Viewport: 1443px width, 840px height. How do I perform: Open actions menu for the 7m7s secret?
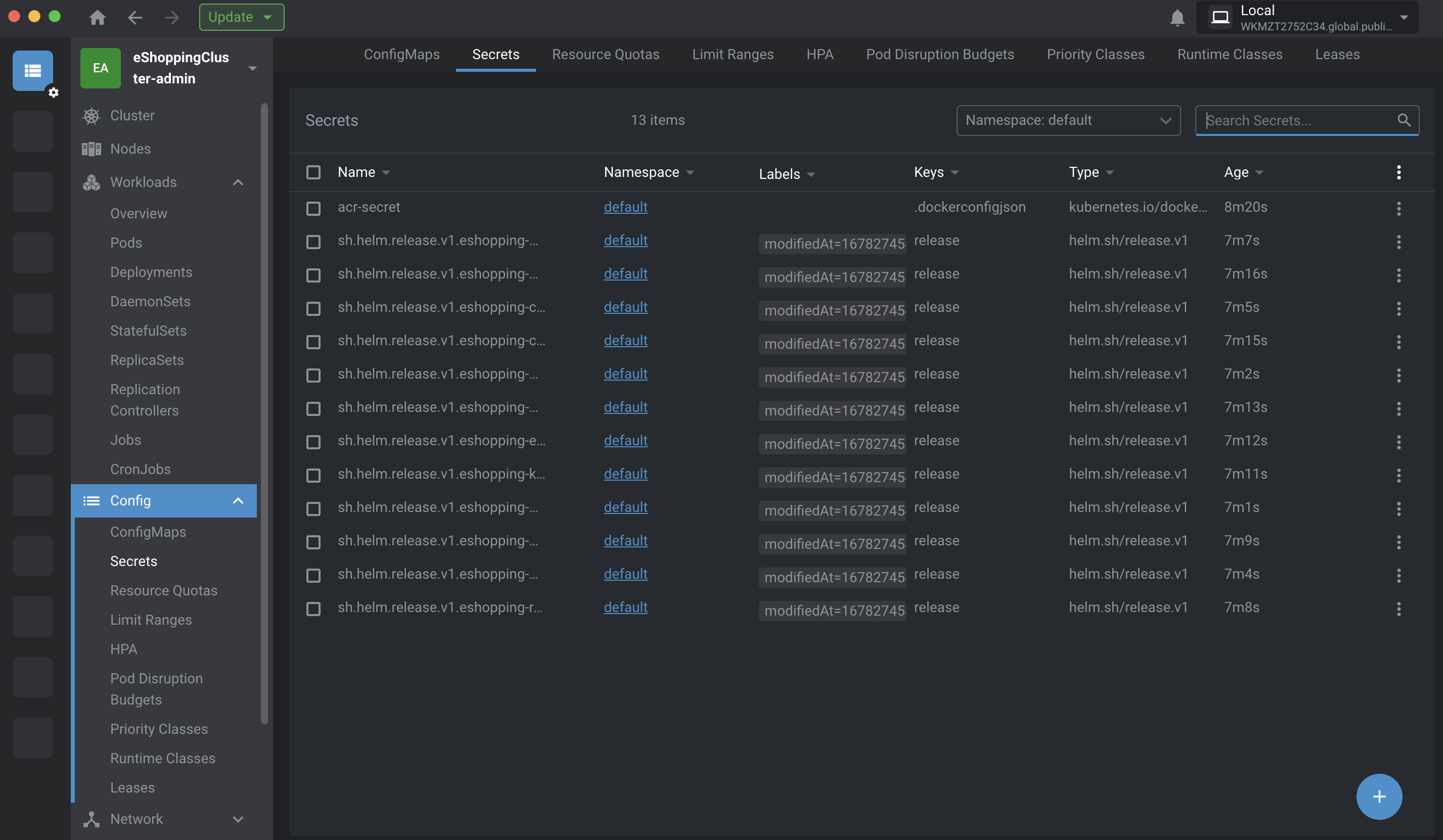pos(1399,242)
